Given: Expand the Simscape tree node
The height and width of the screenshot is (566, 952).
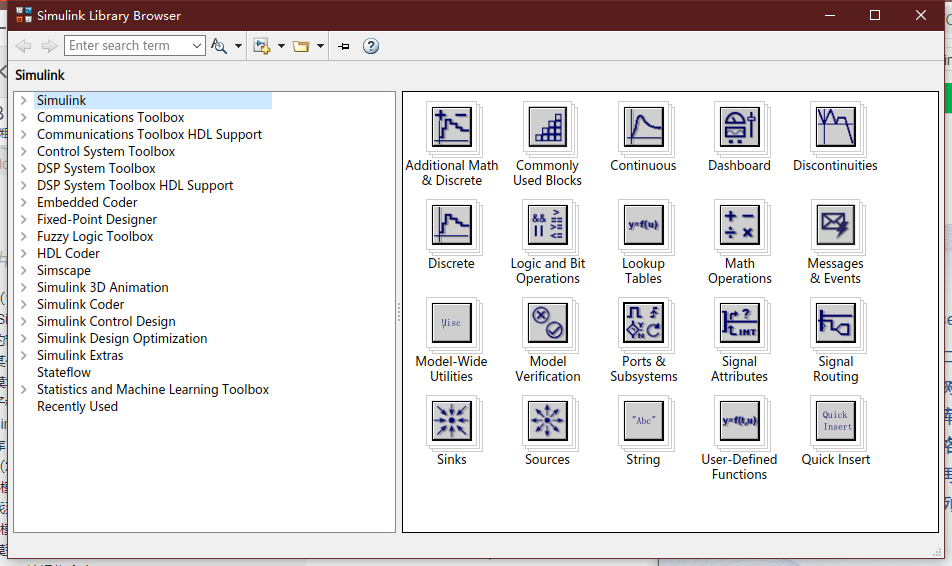Looking at the screenshot, I should (x=24, y=270).
